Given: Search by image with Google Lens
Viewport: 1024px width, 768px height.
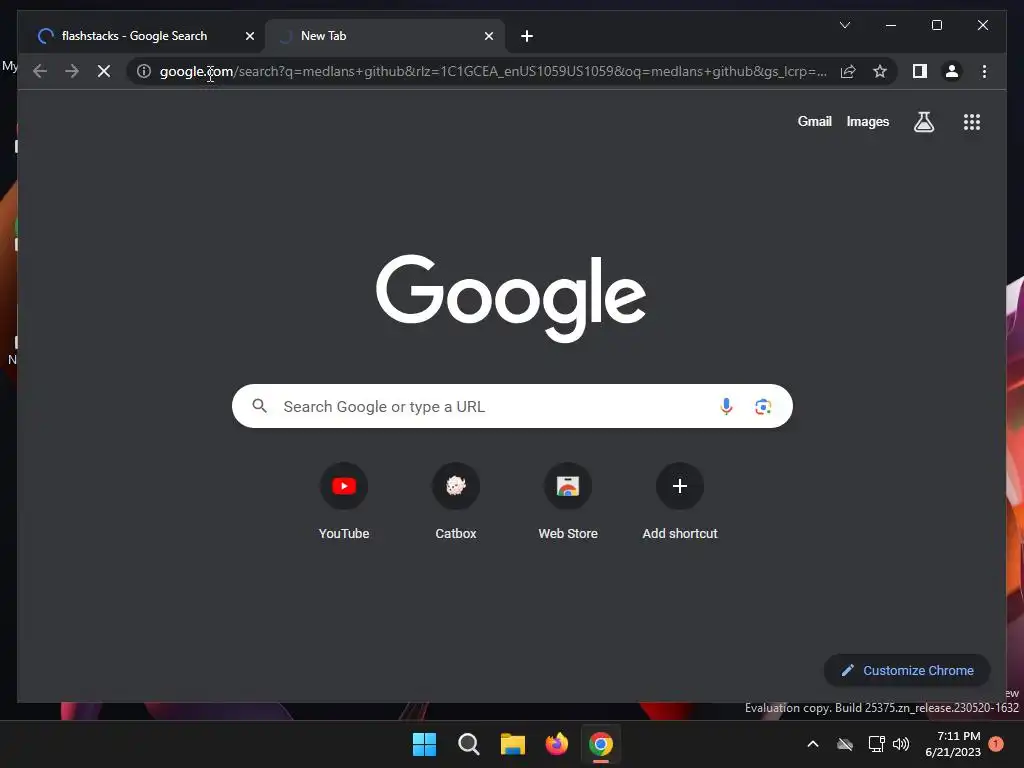Looking at the screenshot, I should tap(763, 407).
